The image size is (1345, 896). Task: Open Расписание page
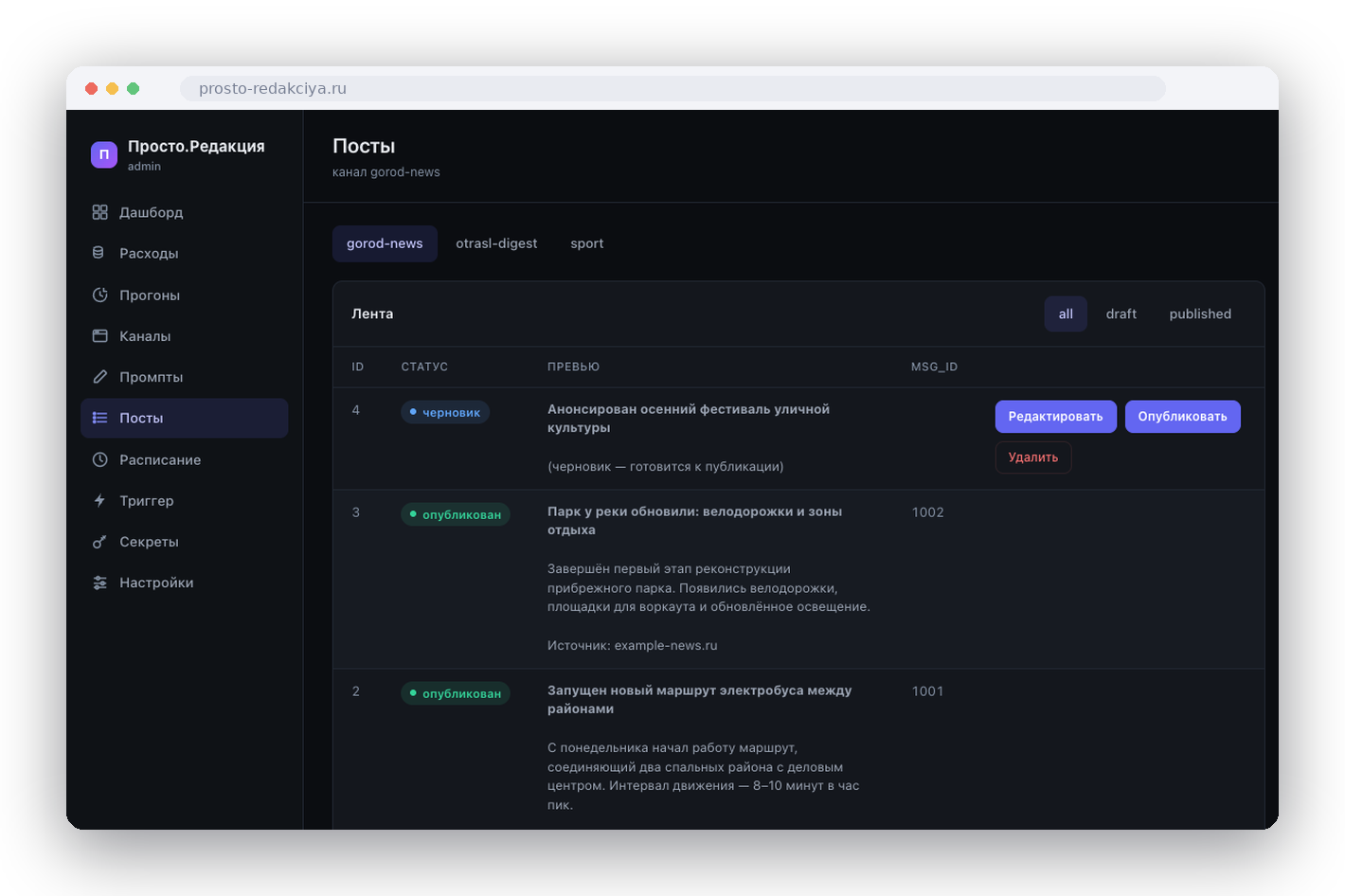click(185, 459)
